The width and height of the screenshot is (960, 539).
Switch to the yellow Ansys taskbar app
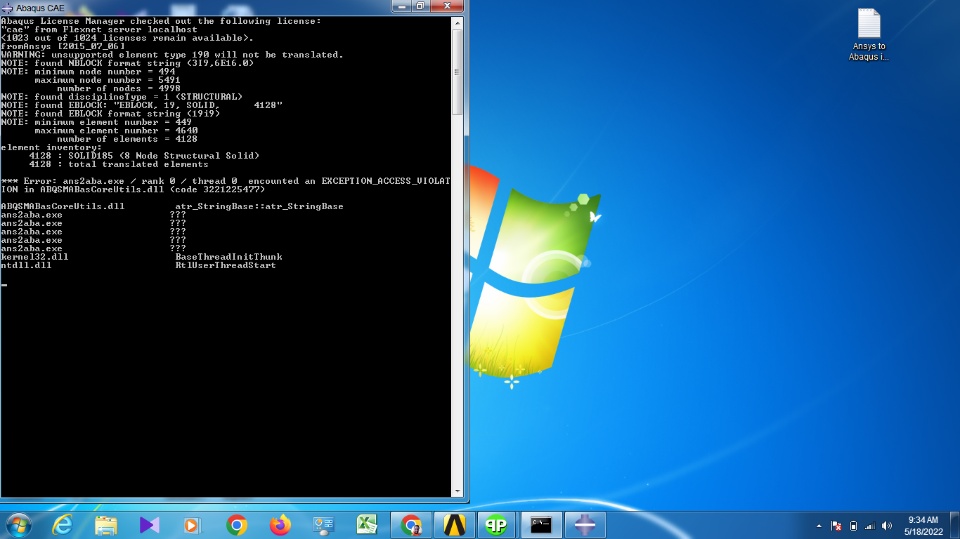coord(454,525)
